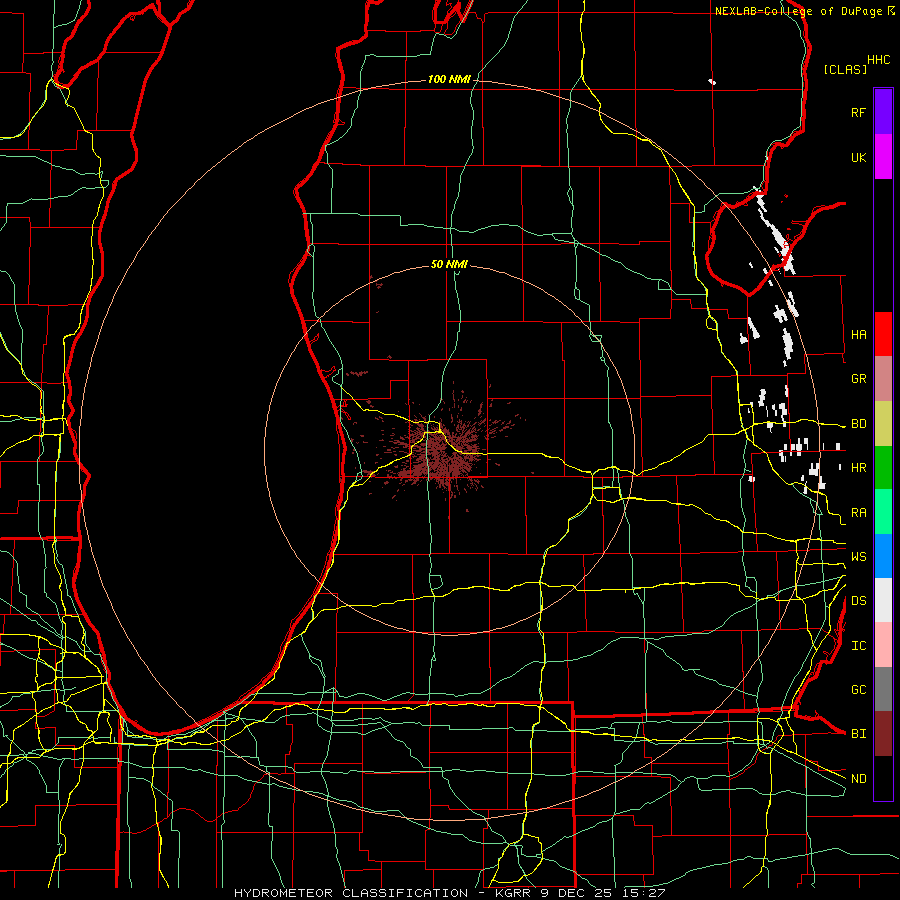Screen dimensions: 900x900
Task: Click the magenta UK color swatch
Action: coord(883,157)
